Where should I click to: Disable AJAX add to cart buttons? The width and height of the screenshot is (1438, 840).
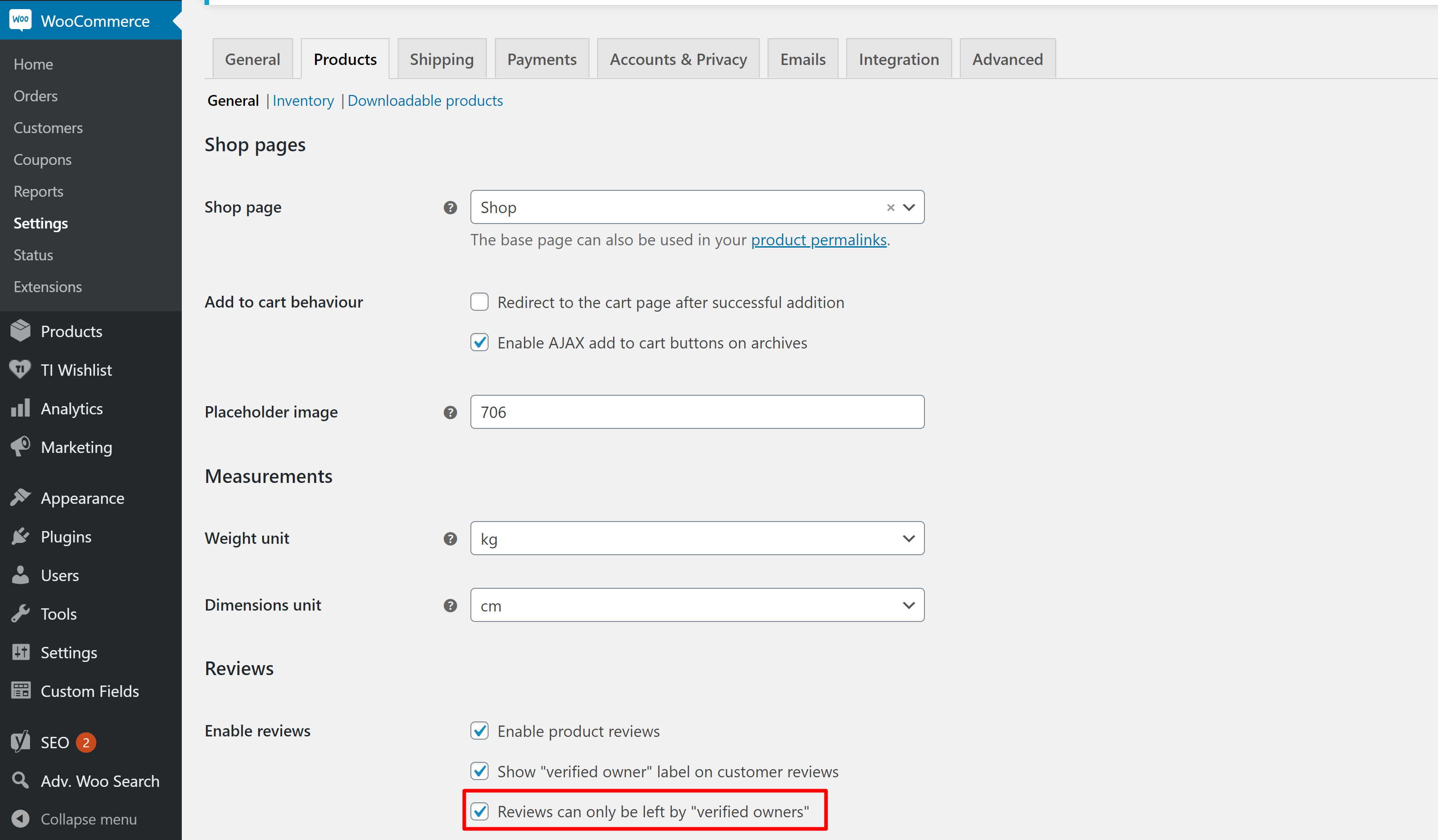(x=479, y=342)
